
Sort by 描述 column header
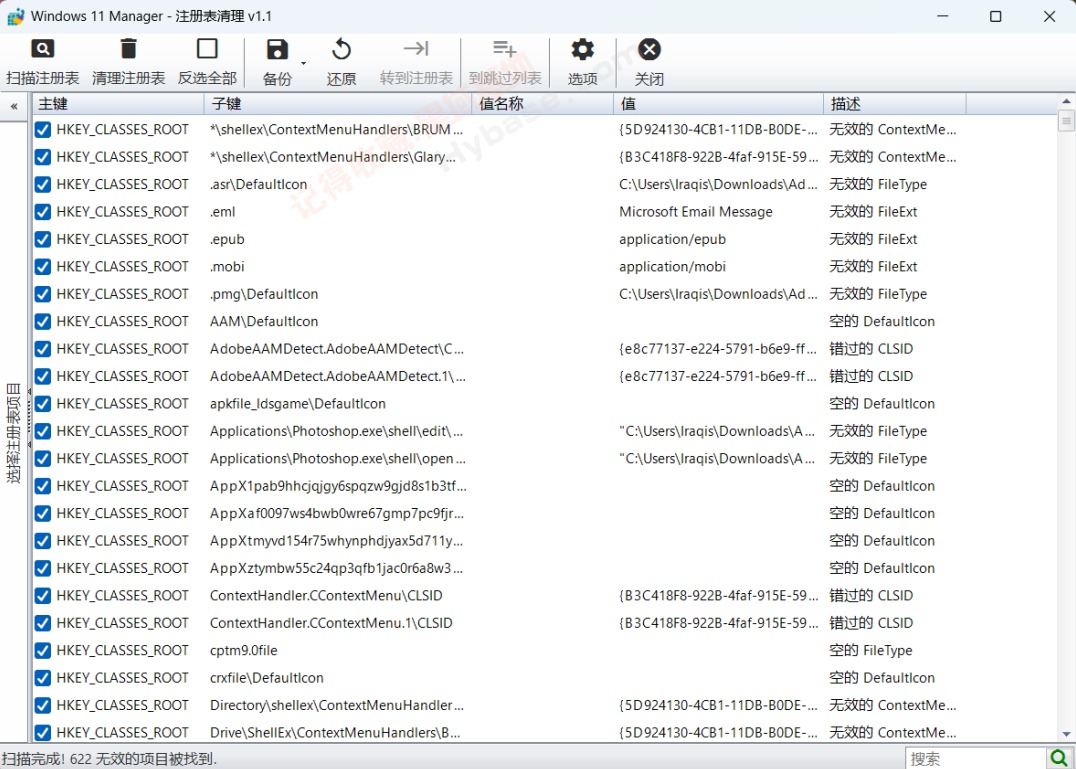point(894,104)
